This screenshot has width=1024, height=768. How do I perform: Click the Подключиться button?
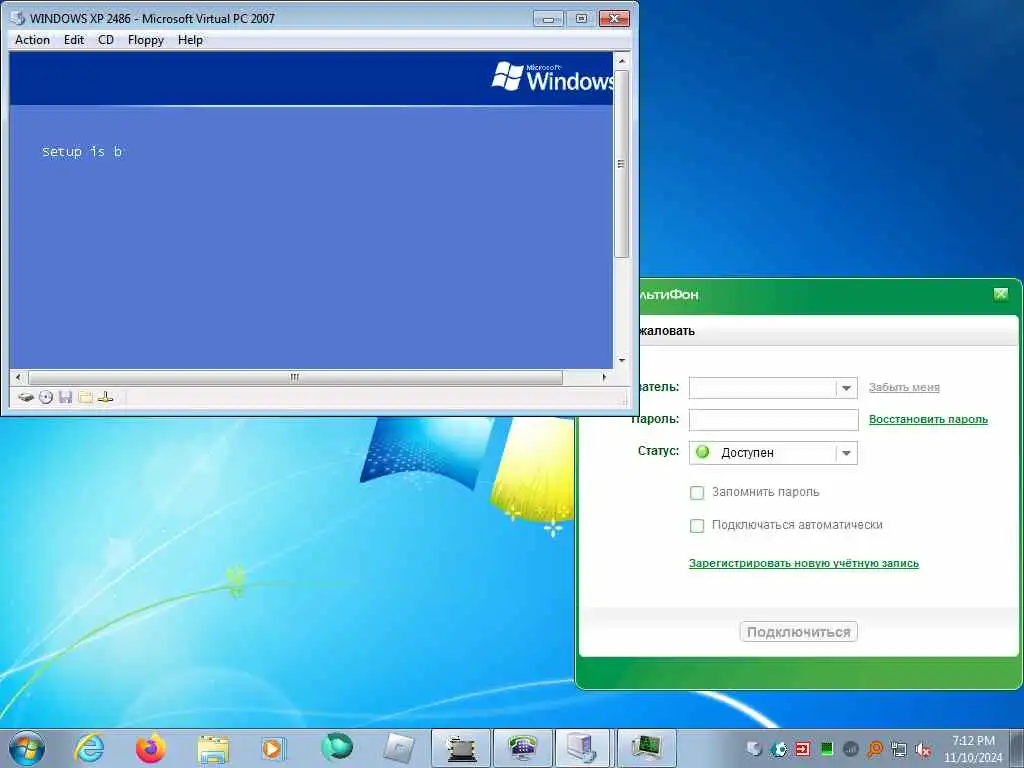point(798,632)
